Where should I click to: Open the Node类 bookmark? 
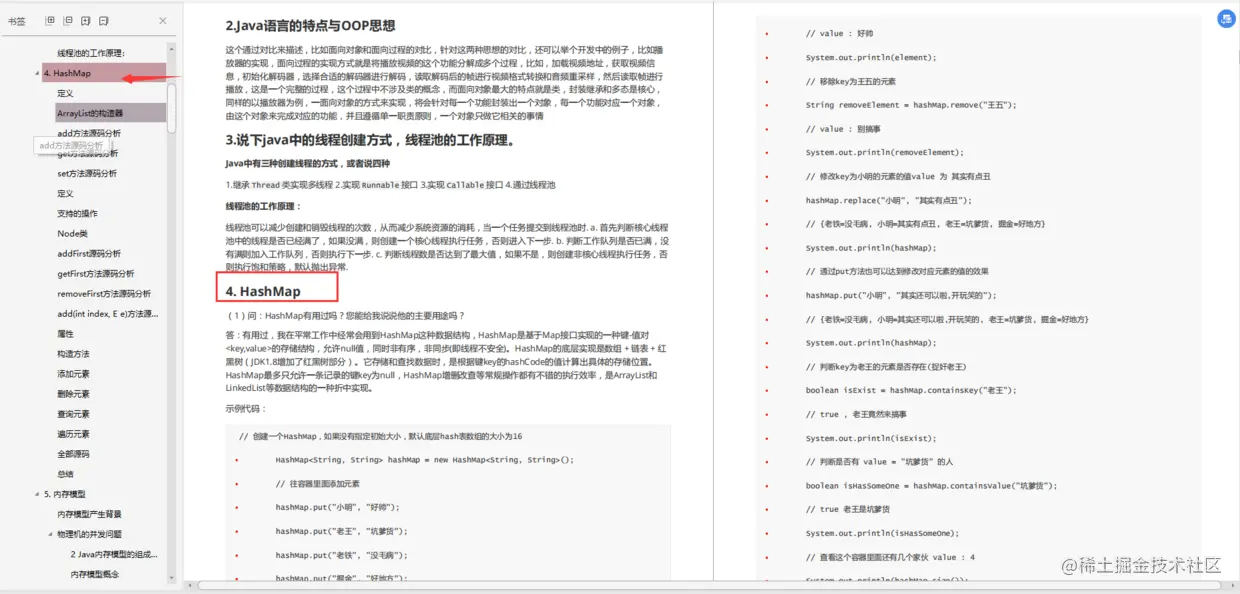click(72, 233)
